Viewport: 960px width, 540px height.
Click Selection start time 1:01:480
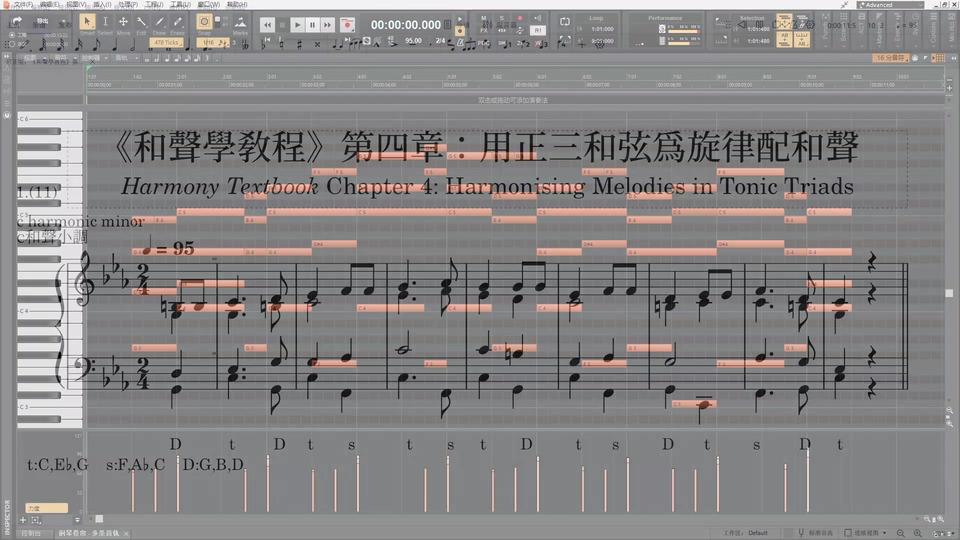pyautogui.click(x=759, y=29)
